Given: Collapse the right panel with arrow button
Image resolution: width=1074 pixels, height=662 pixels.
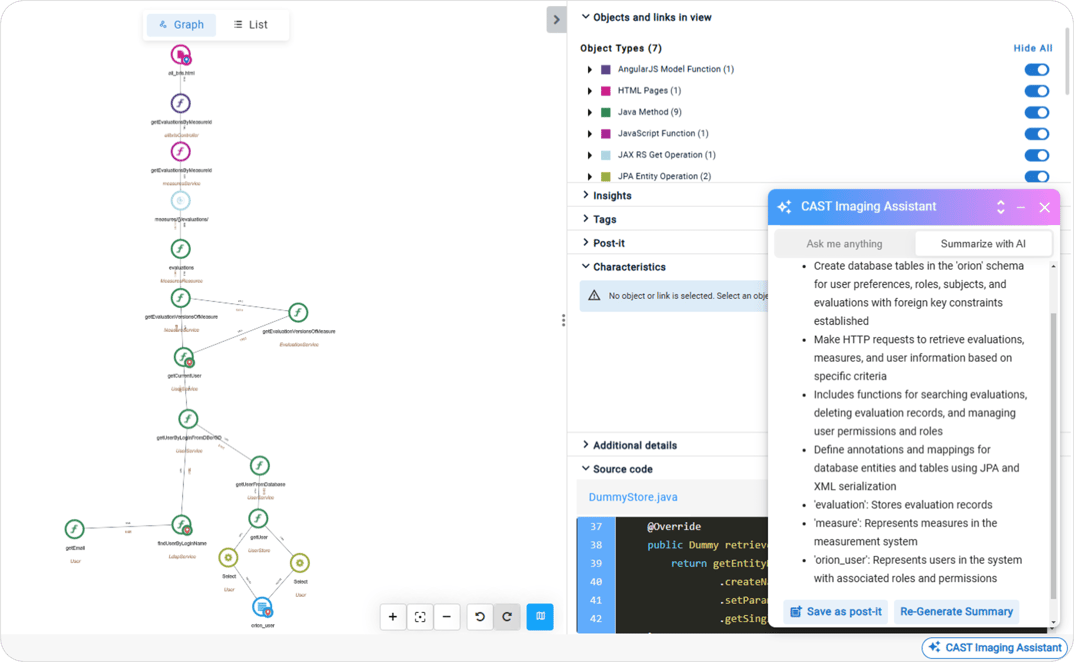Looking at the screenshot, I should (x=556, y=19).
